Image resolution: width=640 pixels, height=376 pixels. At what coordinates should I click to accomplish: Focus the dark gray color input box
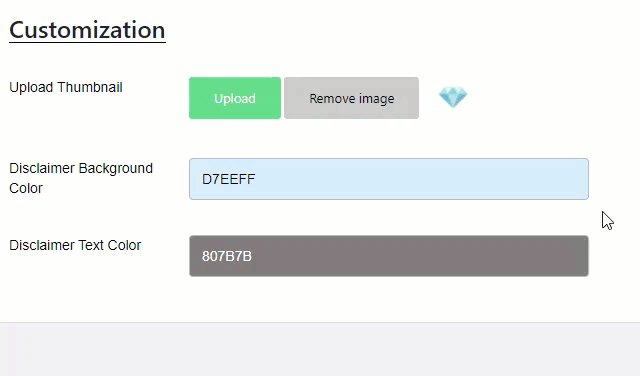tap(389, 256)
